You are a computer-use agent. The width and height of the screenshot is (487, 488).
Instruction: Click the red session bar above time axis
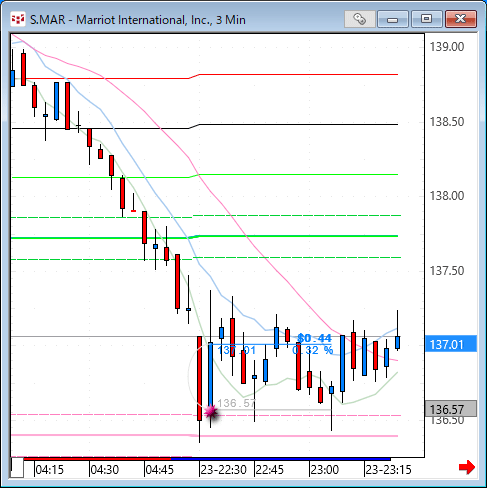(97, 459)
